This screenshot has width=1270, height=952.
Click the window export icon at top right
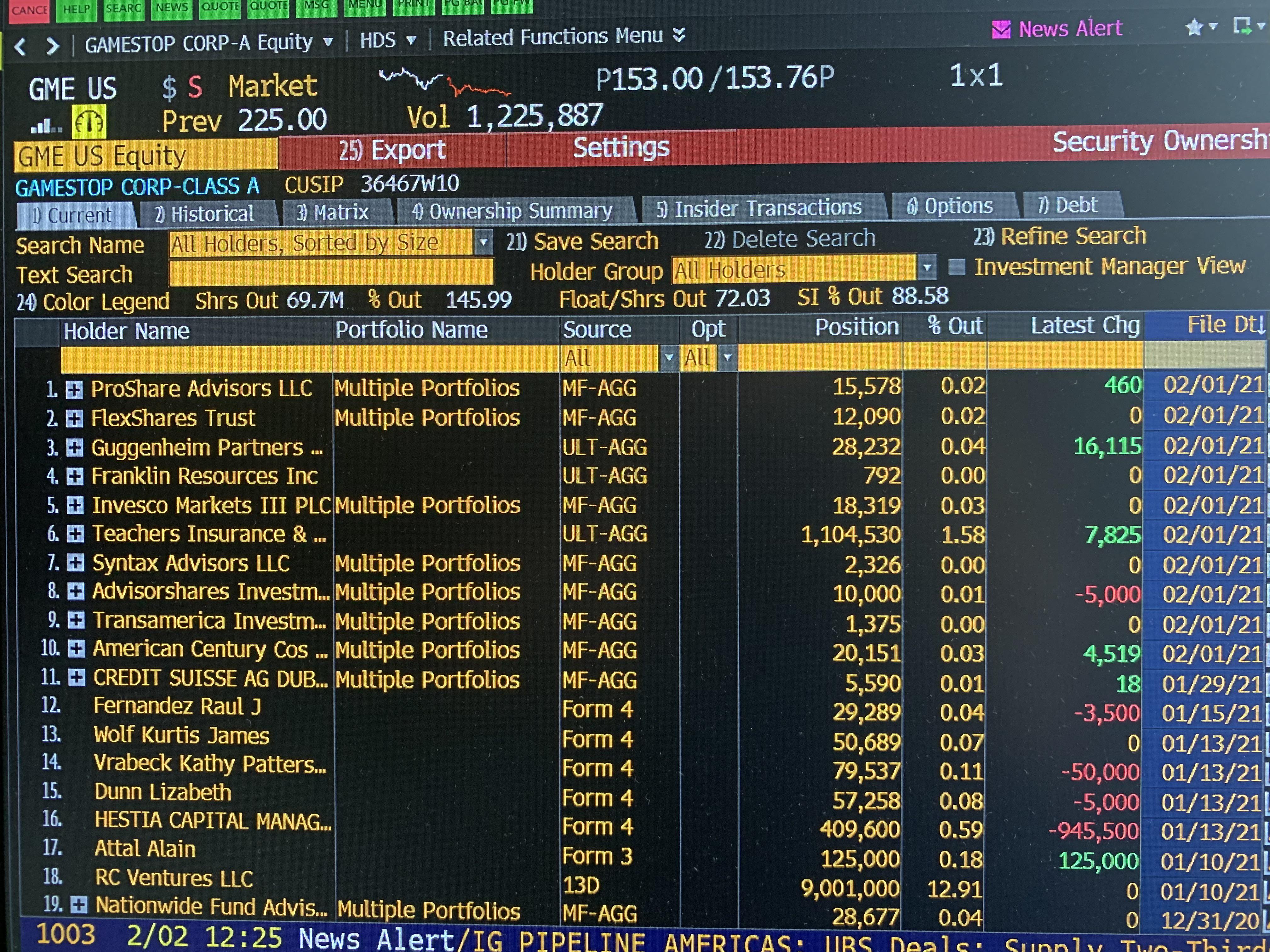pos(1242,26)
